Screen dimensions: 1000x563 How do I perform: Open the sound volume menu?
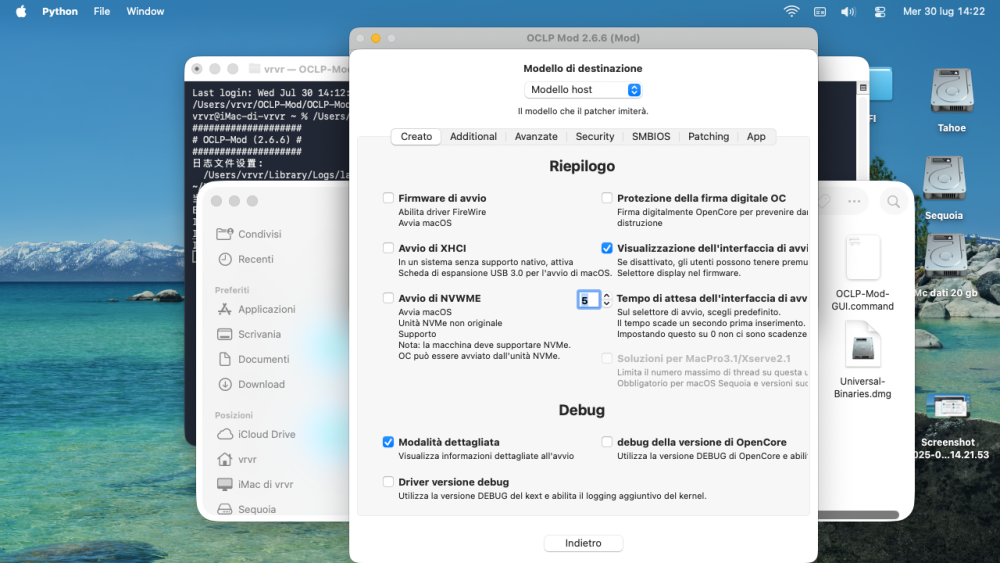[848, 11]
